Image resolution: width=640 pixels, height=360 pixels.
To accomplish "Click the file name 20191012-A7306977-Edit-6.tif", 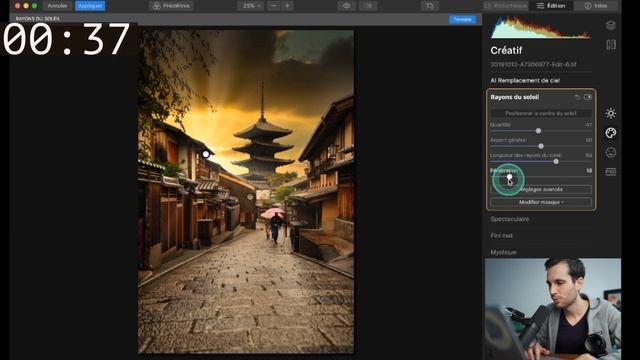I will [x=533, y=64].
